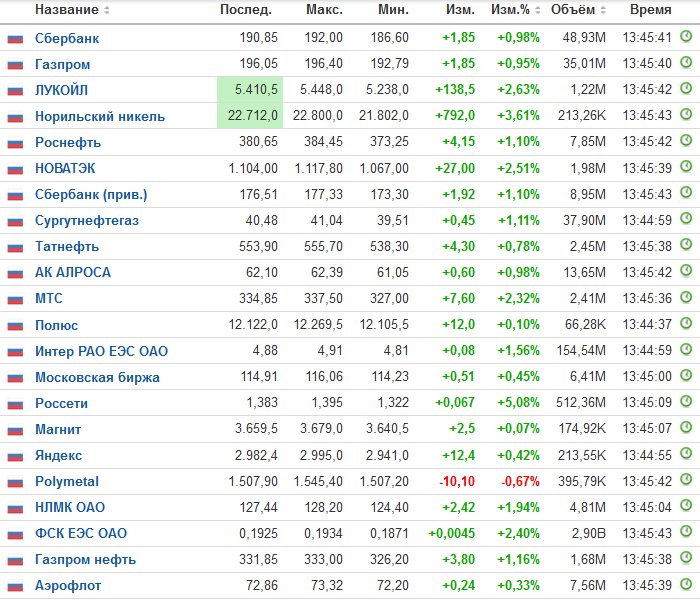Open the Татнефть stock link
The width and height of the screenshot is (700, 602).
[x=67, y=247]
